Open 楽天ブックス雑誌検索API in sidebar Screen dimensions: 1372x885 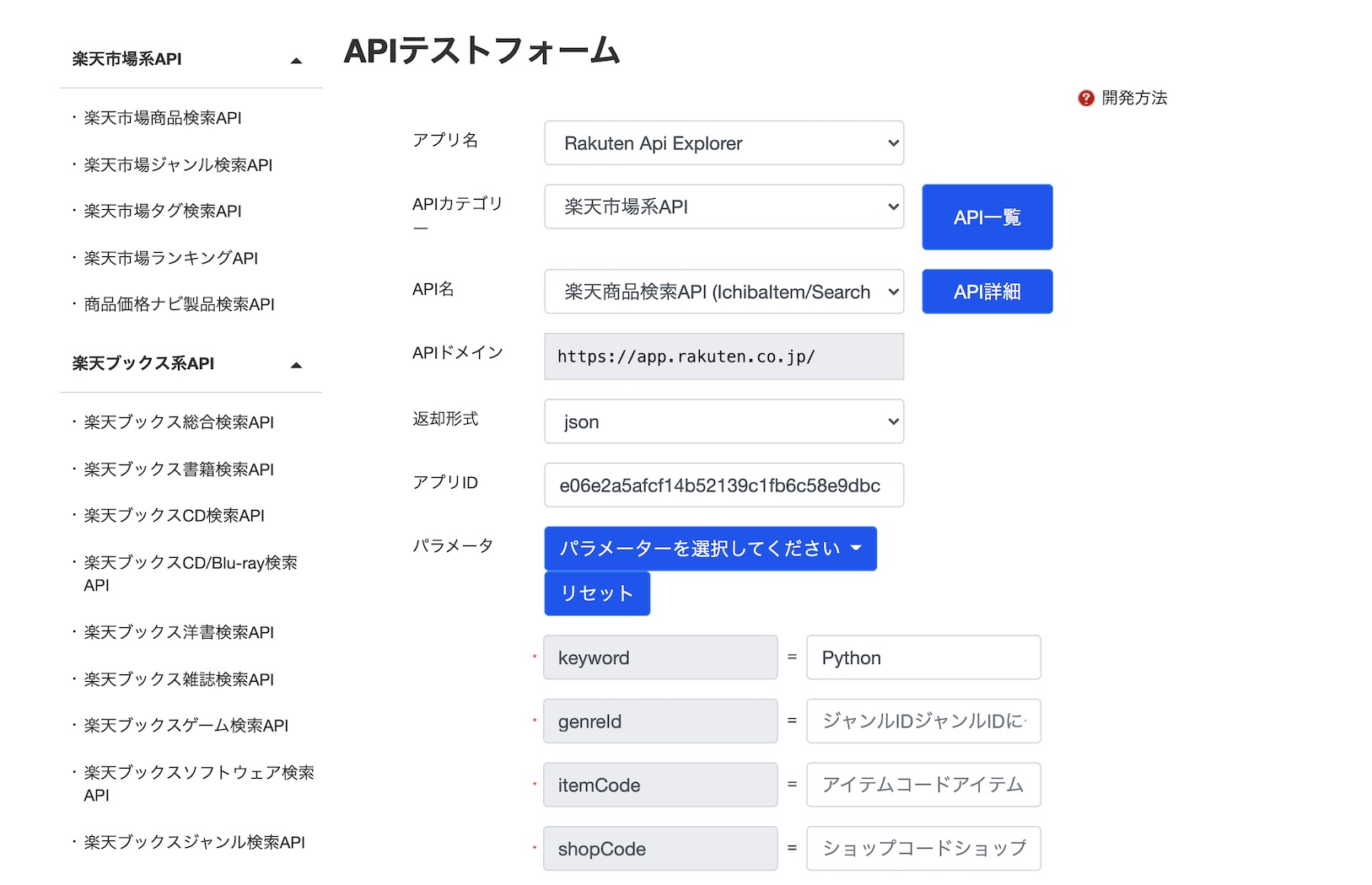tap(179, 679)
